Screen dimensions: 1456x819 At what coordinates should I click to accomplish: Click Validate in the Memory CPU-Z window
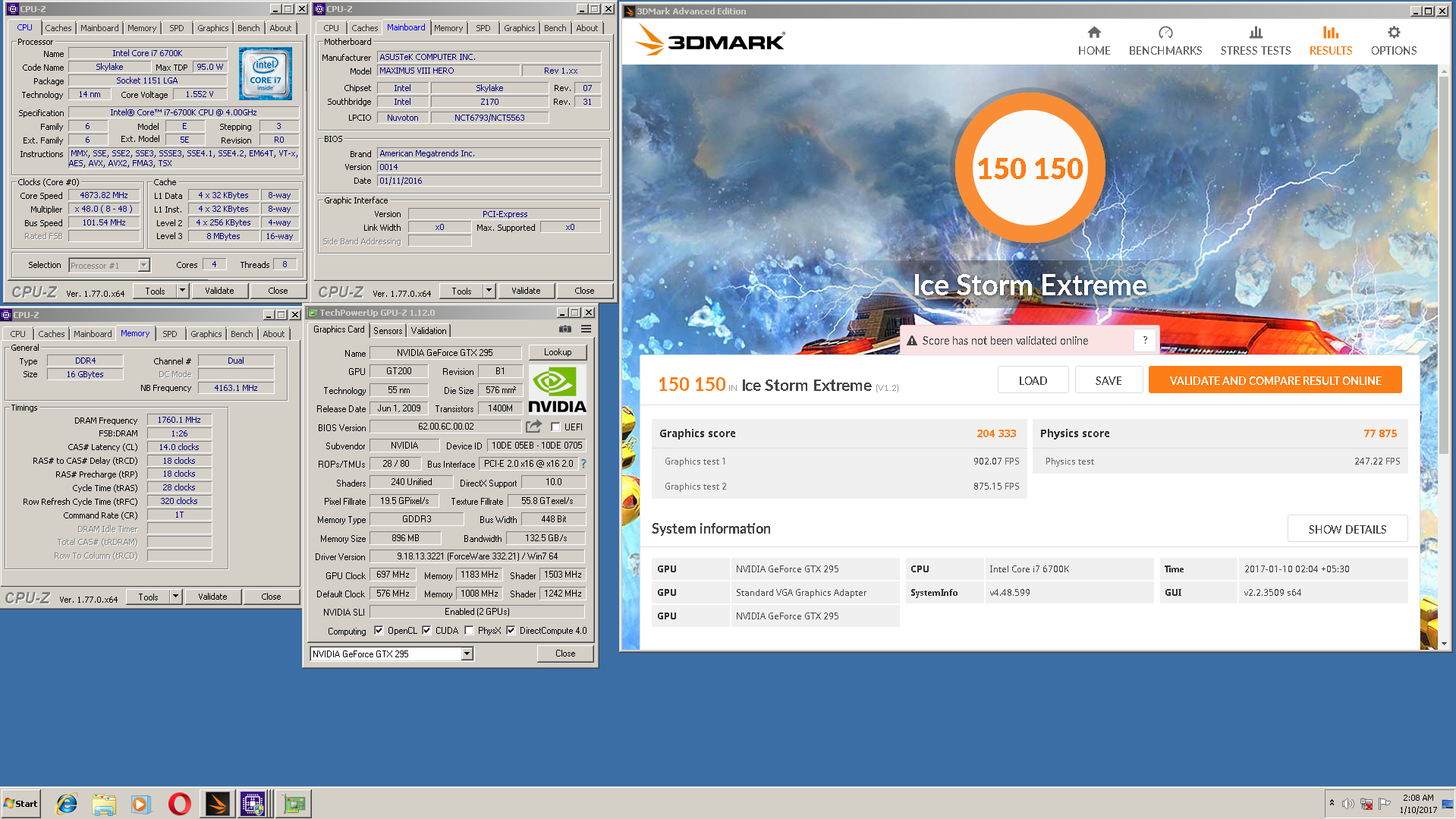212,597
